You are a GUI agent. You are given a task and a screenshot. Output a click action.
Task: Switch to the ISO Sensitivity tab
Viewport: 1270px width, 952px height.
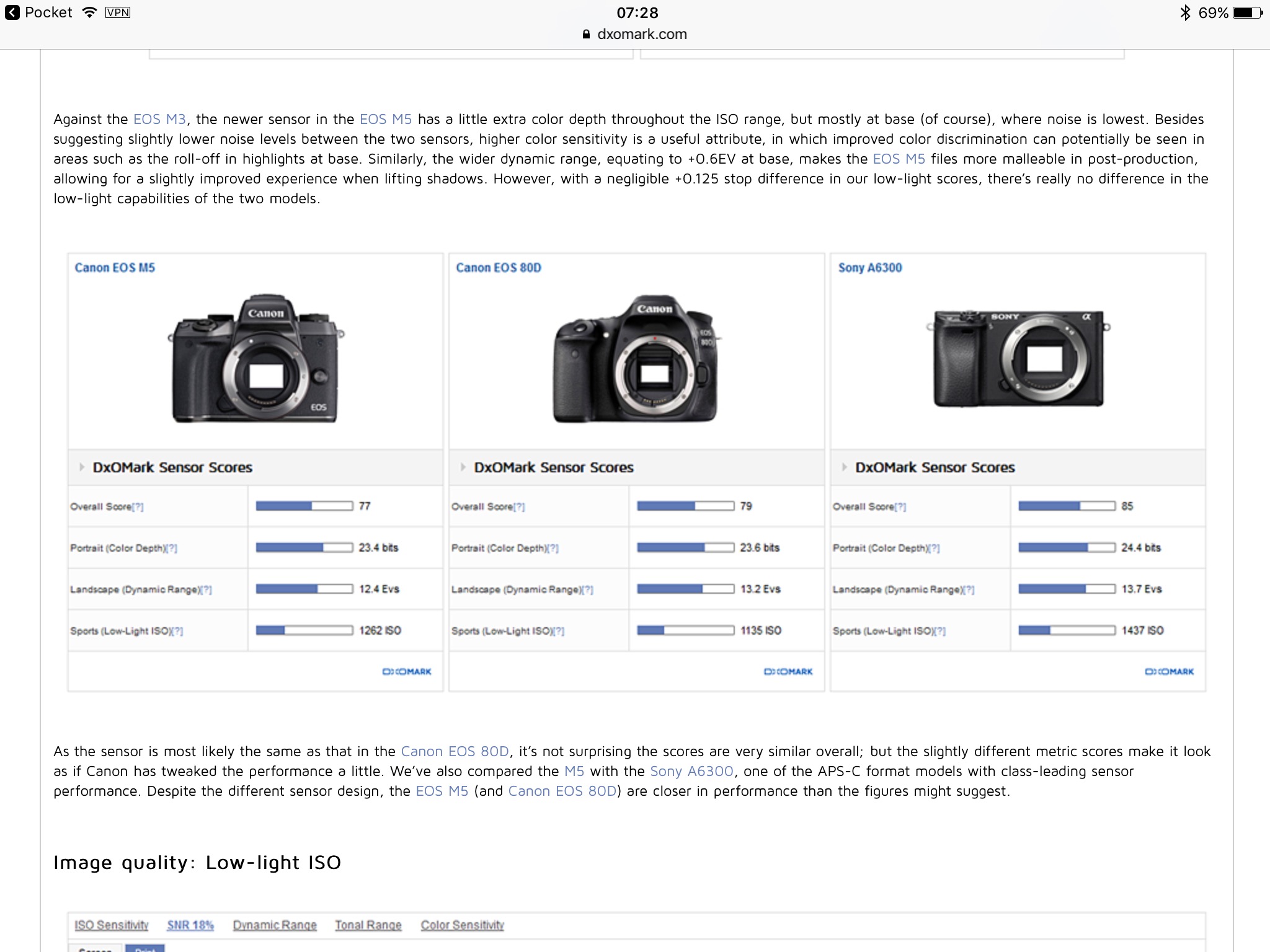[112, 925]
